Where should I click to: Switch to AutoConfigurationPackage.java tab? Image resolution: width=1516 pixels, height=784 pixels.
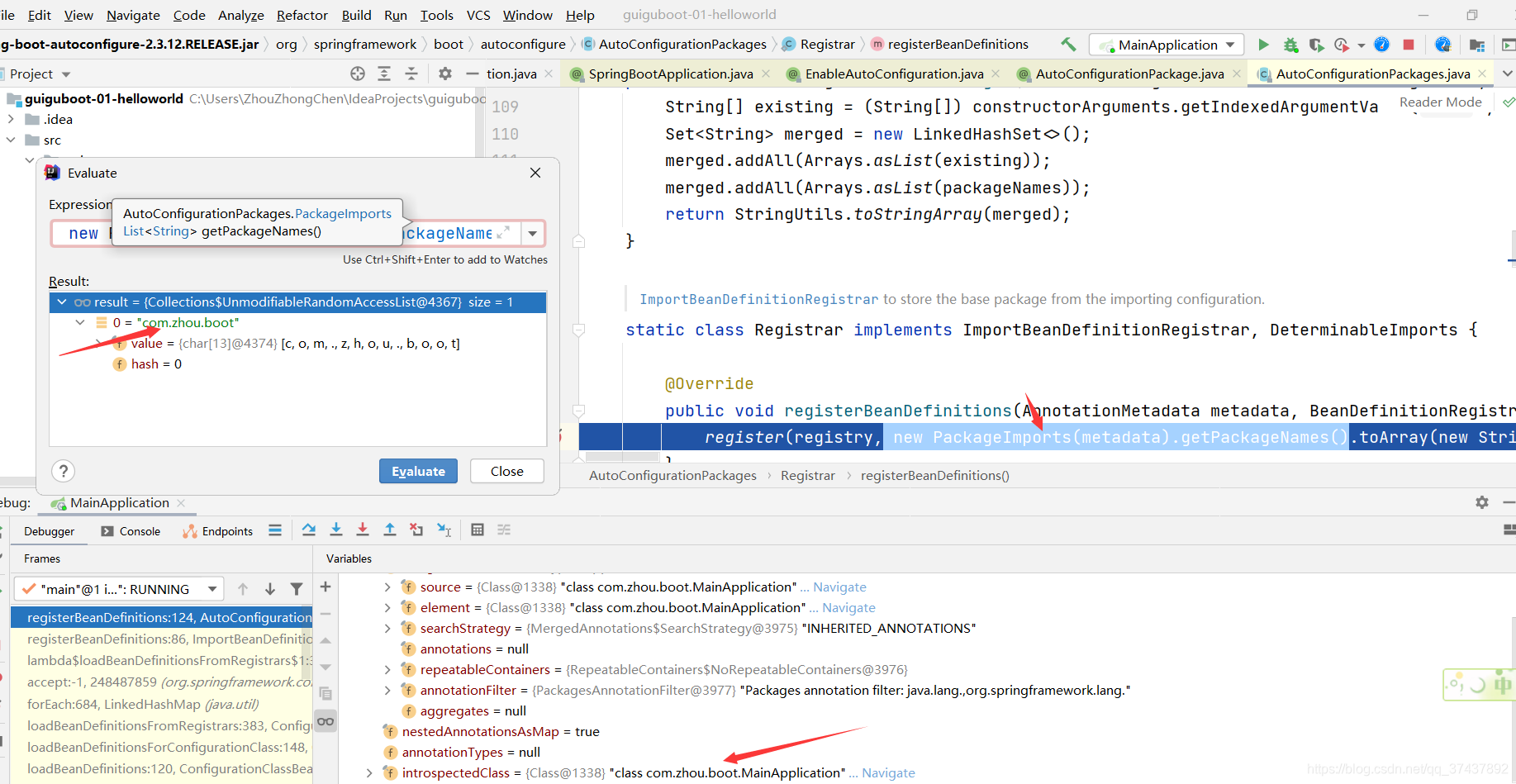click(x=1129, y=74)
